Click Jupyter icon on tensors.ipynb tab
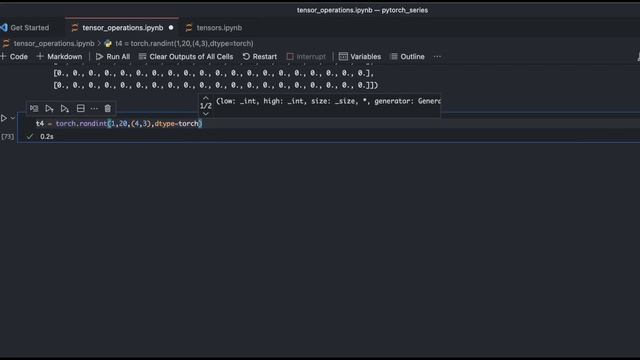Image resolution: width=640 pixels, height=360 pixels. (189, 28)
